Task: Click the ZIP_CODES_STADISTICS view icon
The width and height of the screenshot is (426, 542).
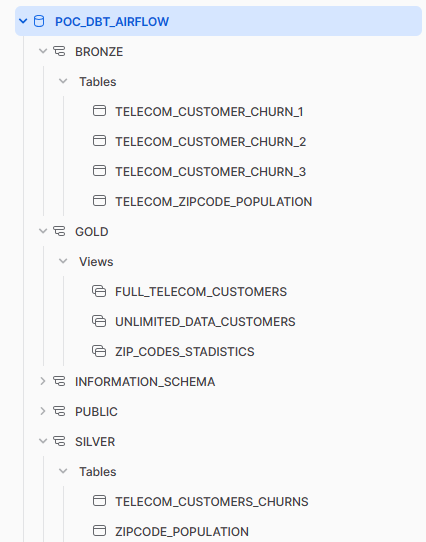Action: tap(99, 351)
